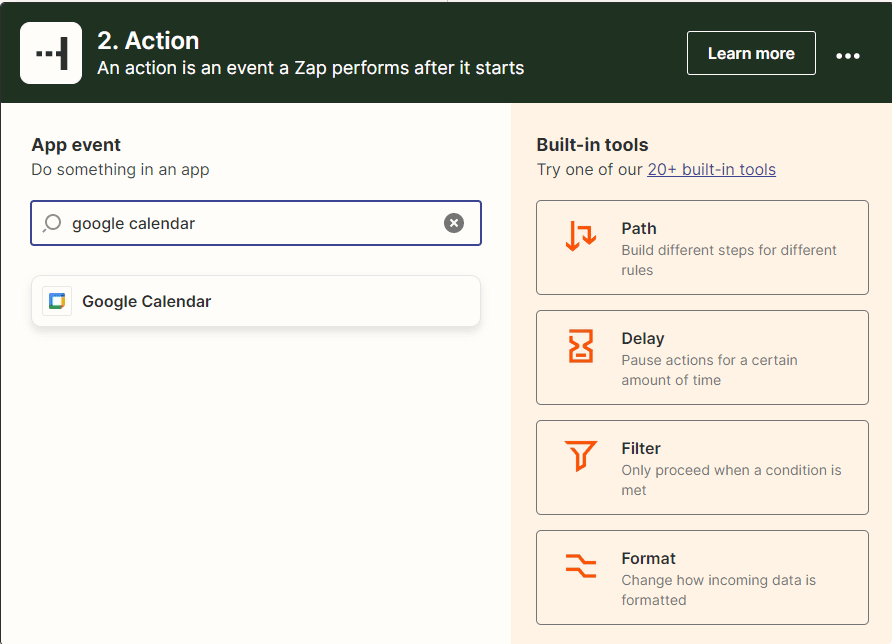The width and height of the screenshot is (892, 644).
Task: Clear the search text with X icon
Action: [454, 223]
